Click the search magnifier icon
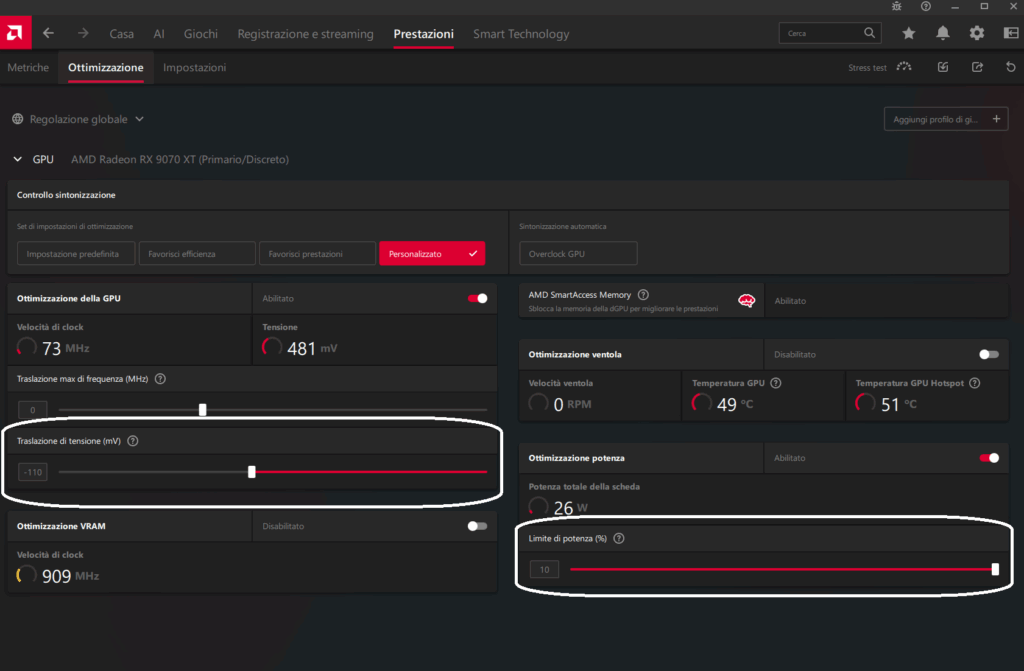This screenshot has height=671, width=1024. [869, 33]
